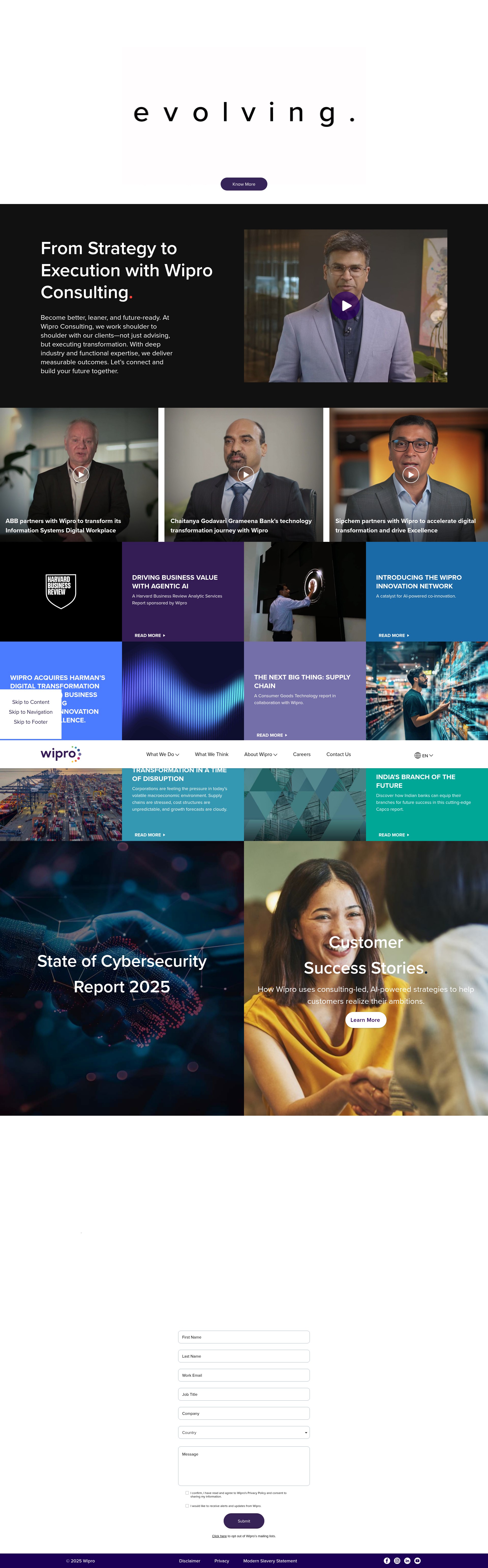Open the Modern Slavery Statement link
The image size is (488, 1568).
[x=270, y=1561]
